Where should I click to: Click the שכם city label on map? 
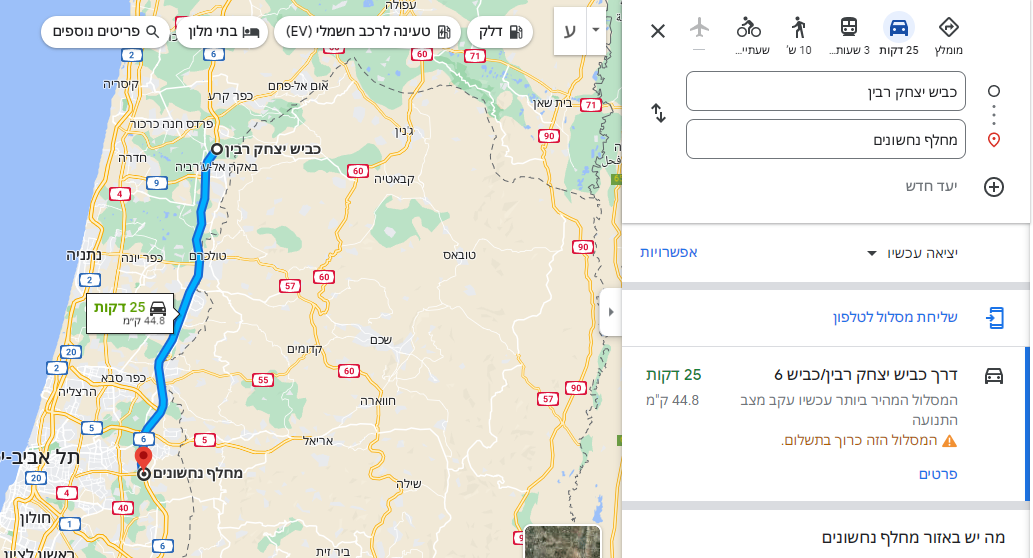[381, 340]
